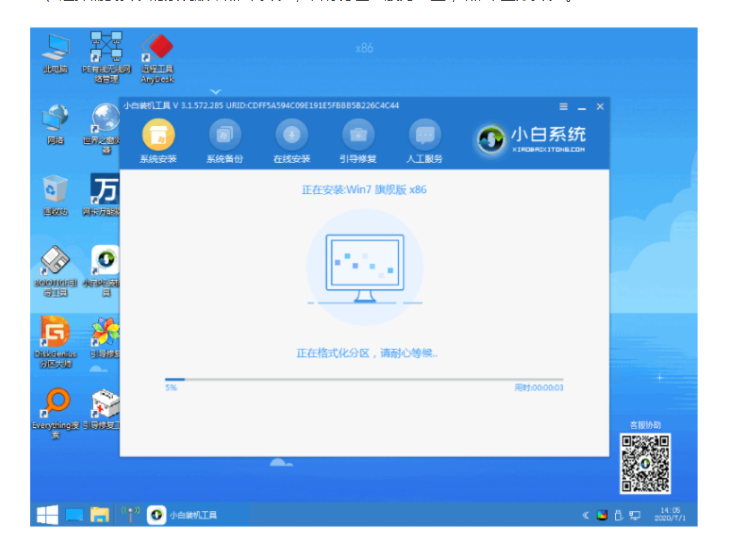This screenshot has width=731, height=540.
Task: Click 正在格式化分区 status text
Action: point(366,353)
